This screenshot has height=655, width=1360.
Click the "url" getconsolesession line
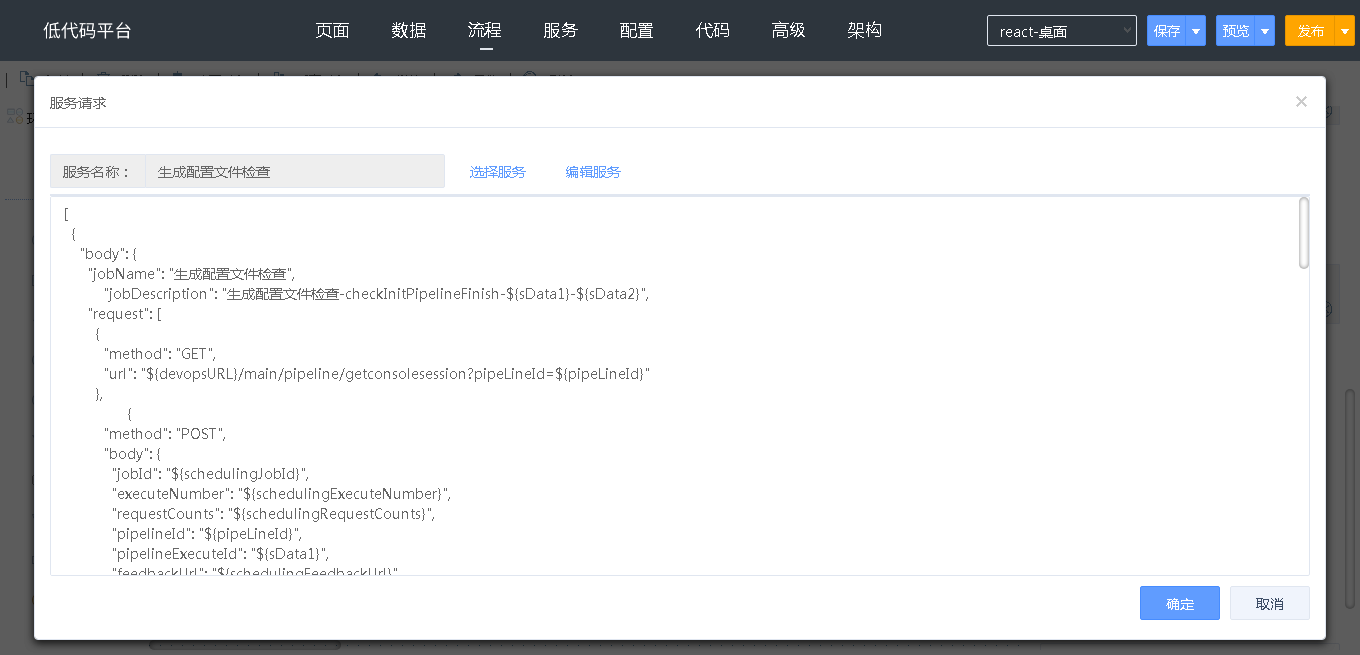[377, 373]
